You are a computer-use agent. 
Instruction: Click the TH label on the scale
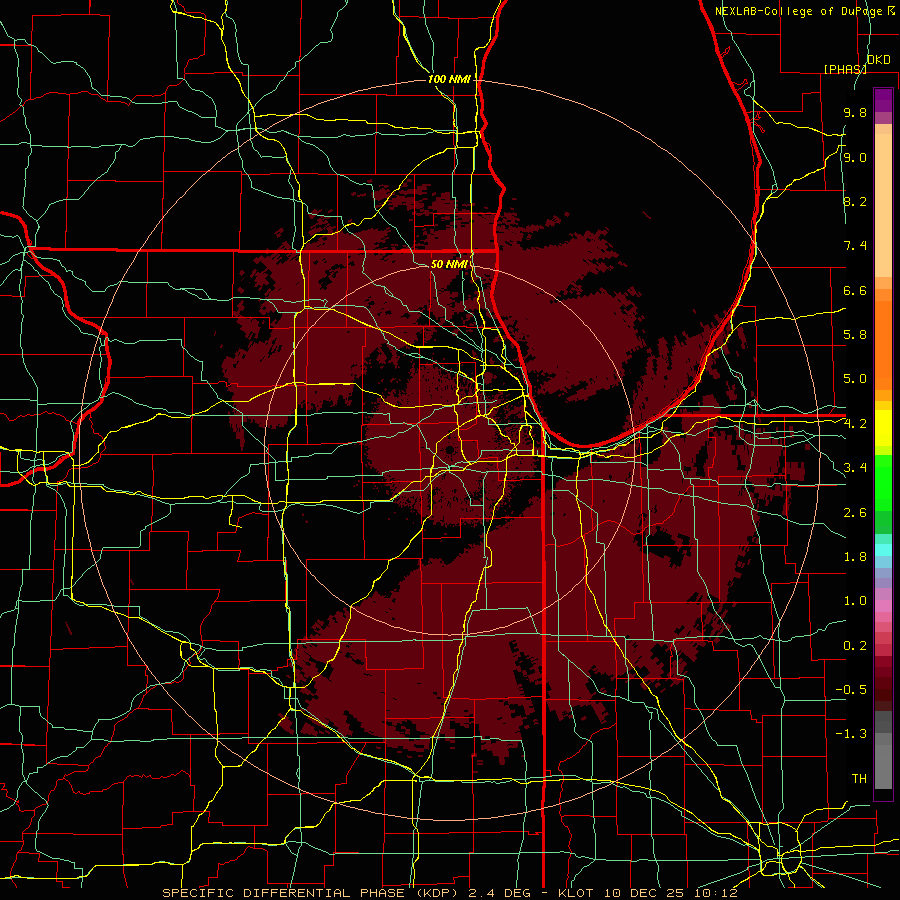pos(859,779)
